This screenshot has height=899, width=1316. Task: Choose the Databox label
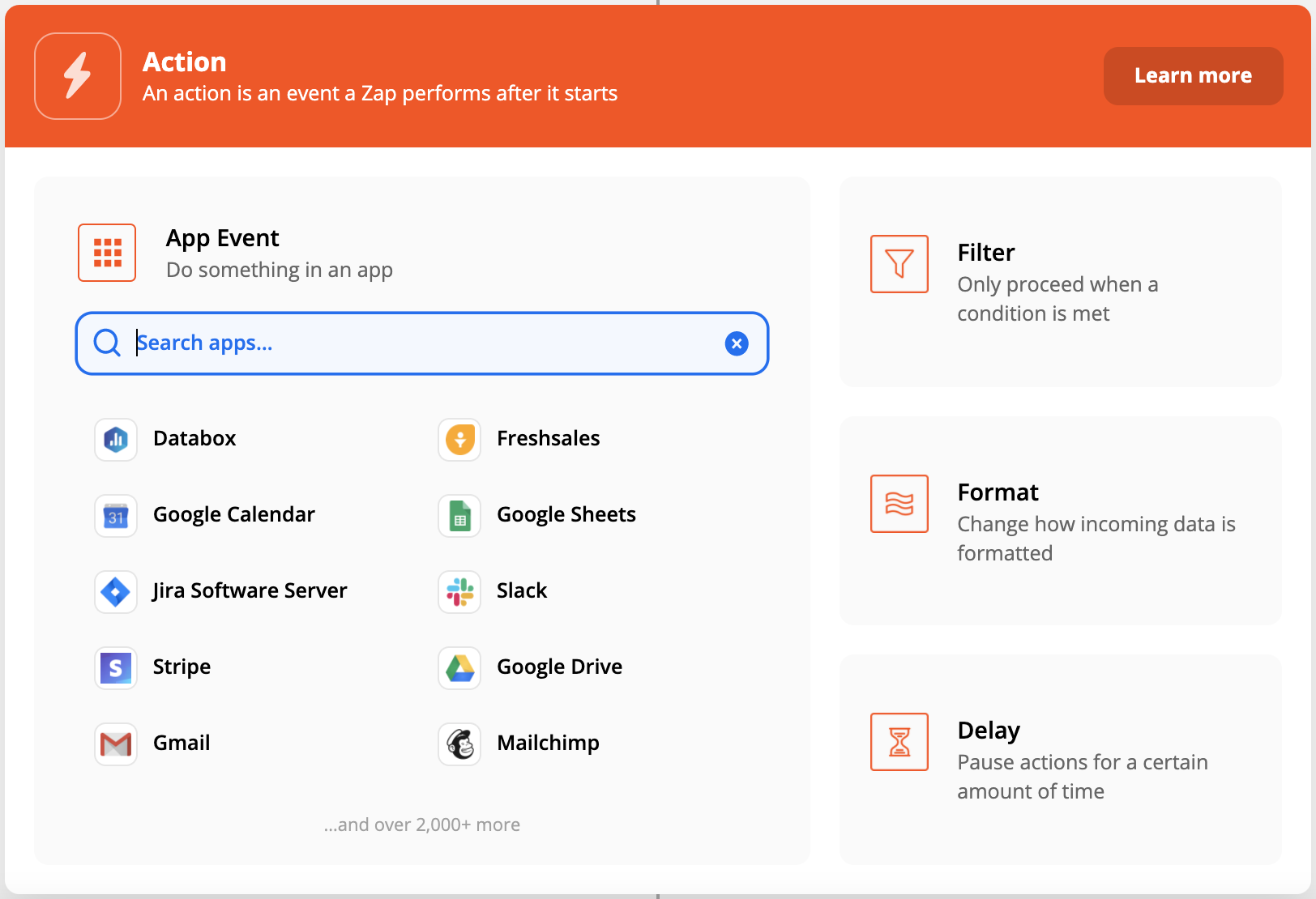point(194,438)
